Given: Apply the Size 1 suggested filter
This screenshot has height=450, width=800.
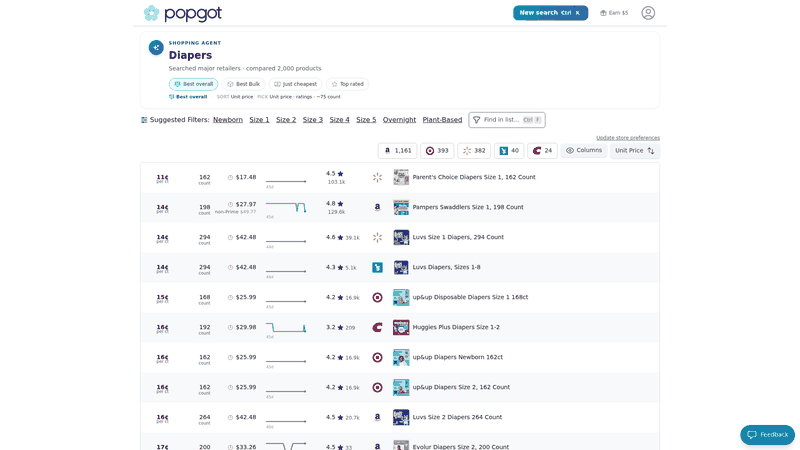Looking at the screenshot, I should 259,120.
